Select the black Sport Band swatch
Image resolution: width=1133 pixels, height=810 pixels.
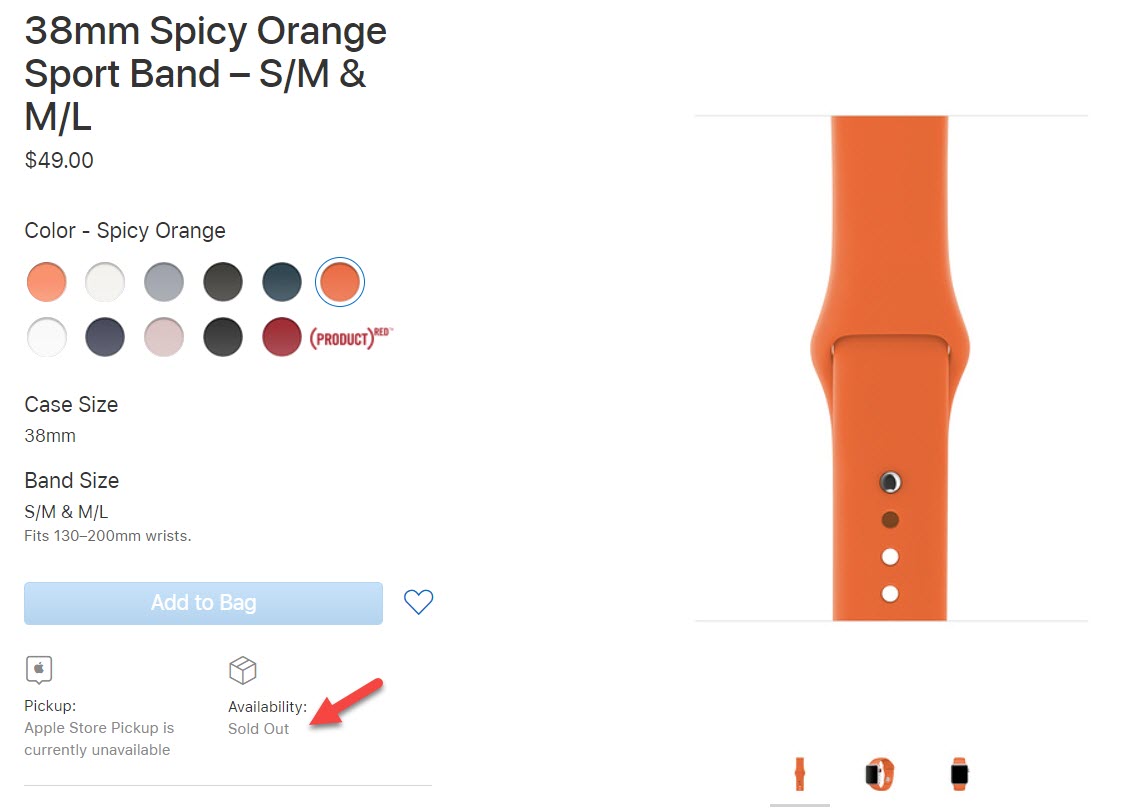[222, 337]
